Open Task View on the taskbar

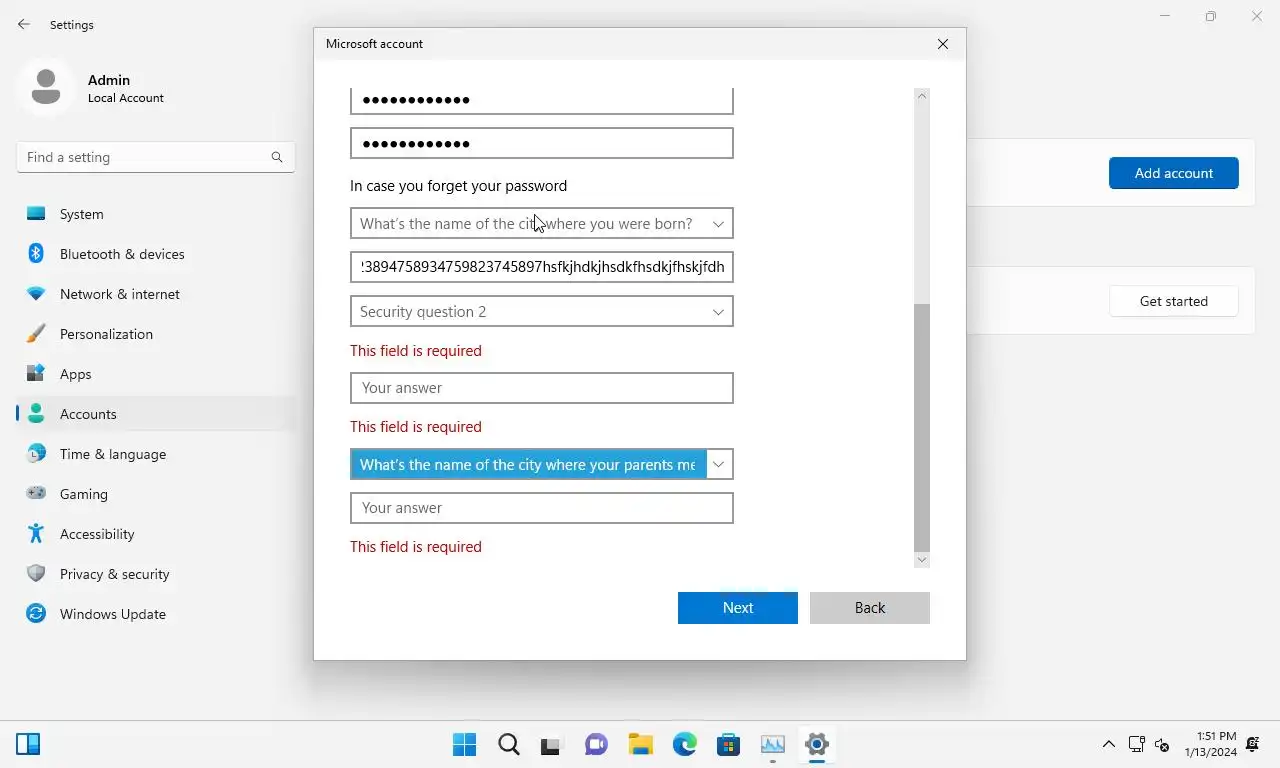tap(551, 744)
